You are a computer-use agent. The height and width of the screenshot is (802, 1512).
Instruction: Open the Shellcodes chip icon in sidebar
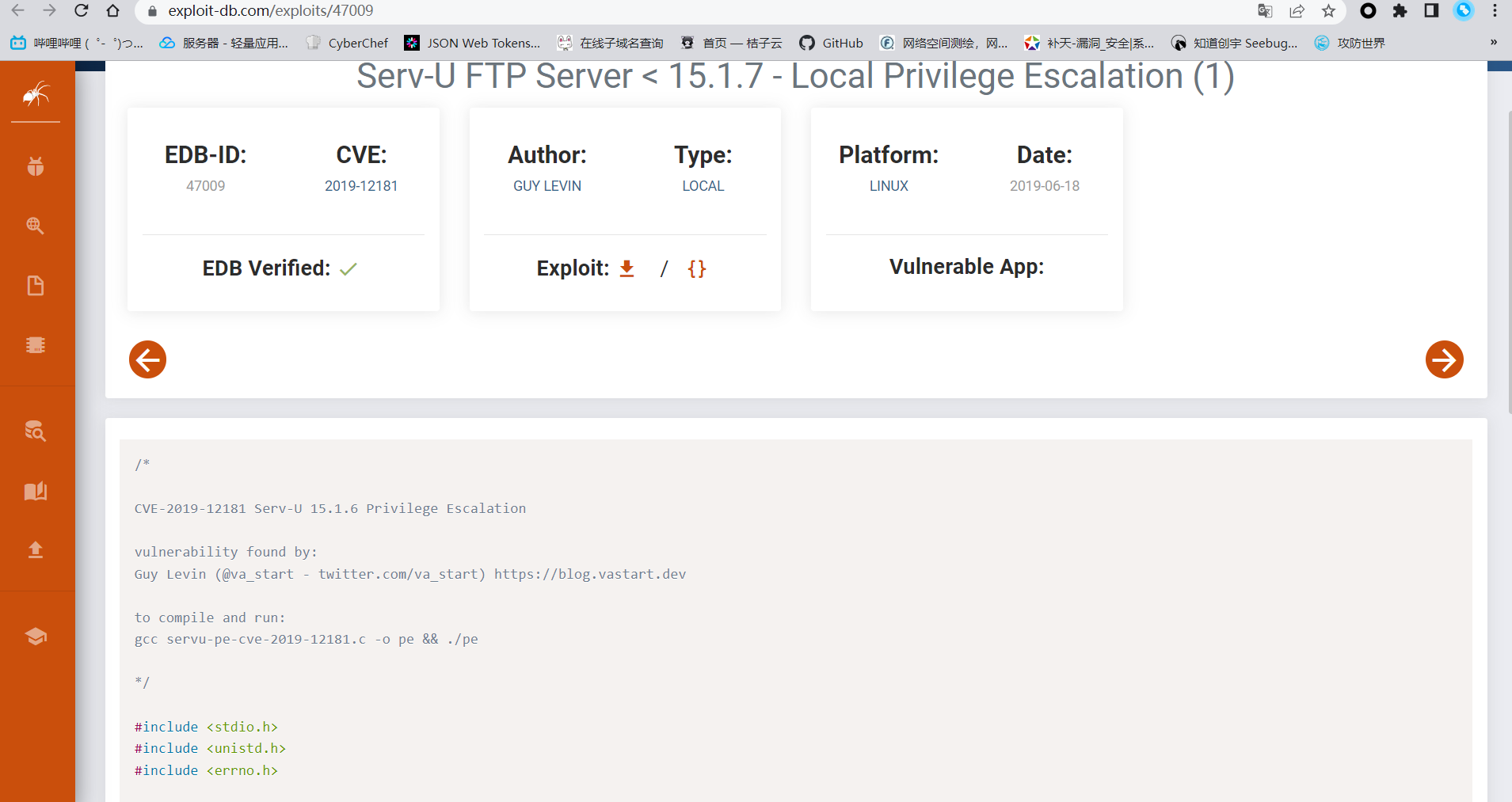36,345
